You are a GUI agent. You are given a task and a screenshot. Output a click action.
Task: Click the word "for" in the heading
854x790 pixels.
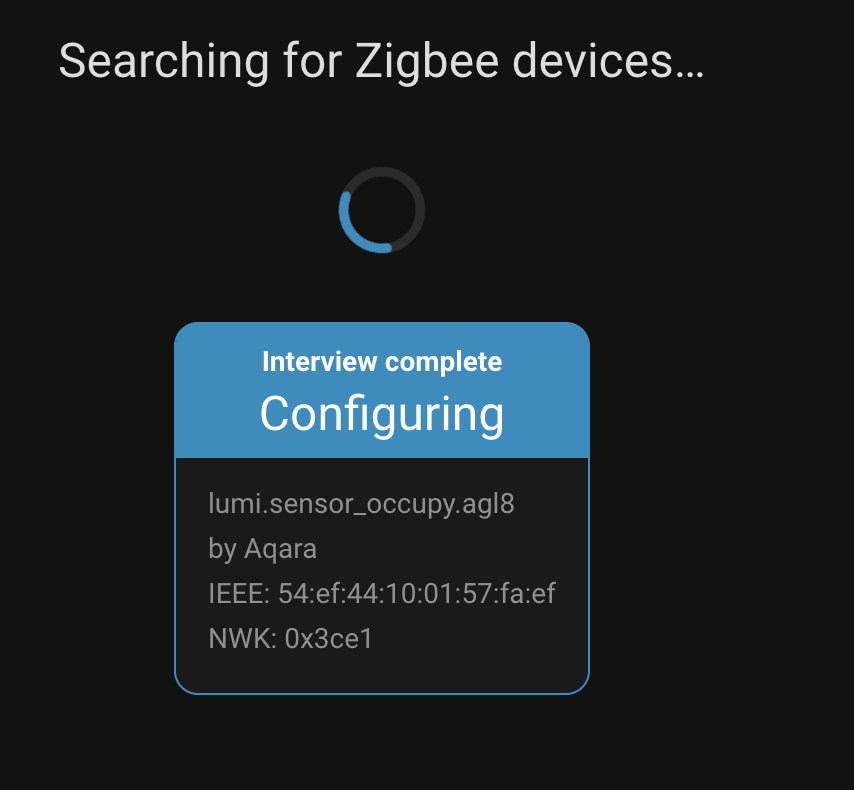(x=310, y=62)
